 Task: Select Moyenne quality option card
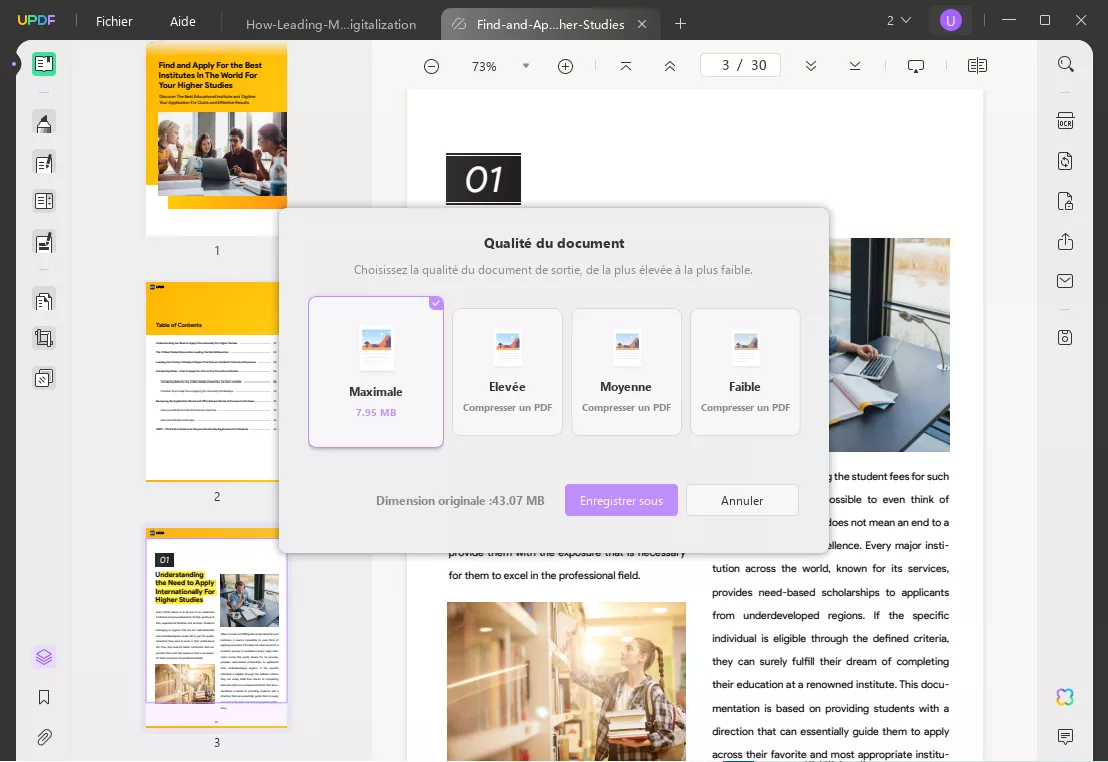coord(626,372)
